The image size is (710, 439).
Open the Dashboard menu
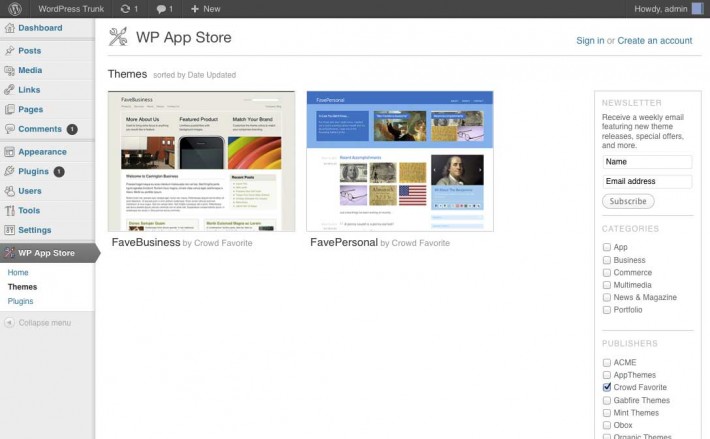coord(40,28)
